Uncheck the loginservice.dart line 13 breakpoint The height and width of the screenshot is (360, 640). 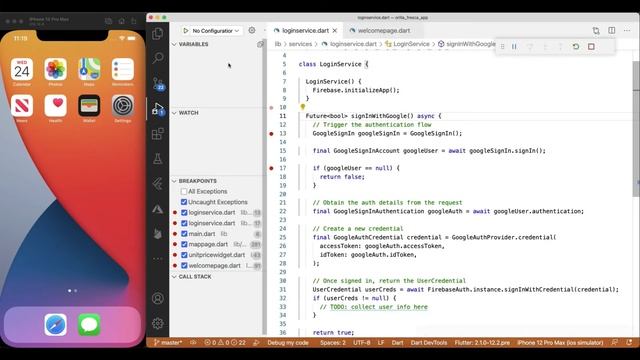pos(184,213)
